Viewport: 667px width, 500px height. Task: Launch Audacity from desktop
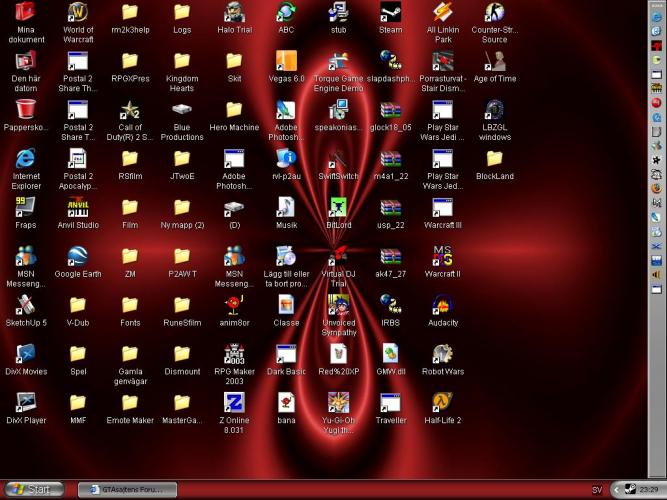tap(442, 305)
